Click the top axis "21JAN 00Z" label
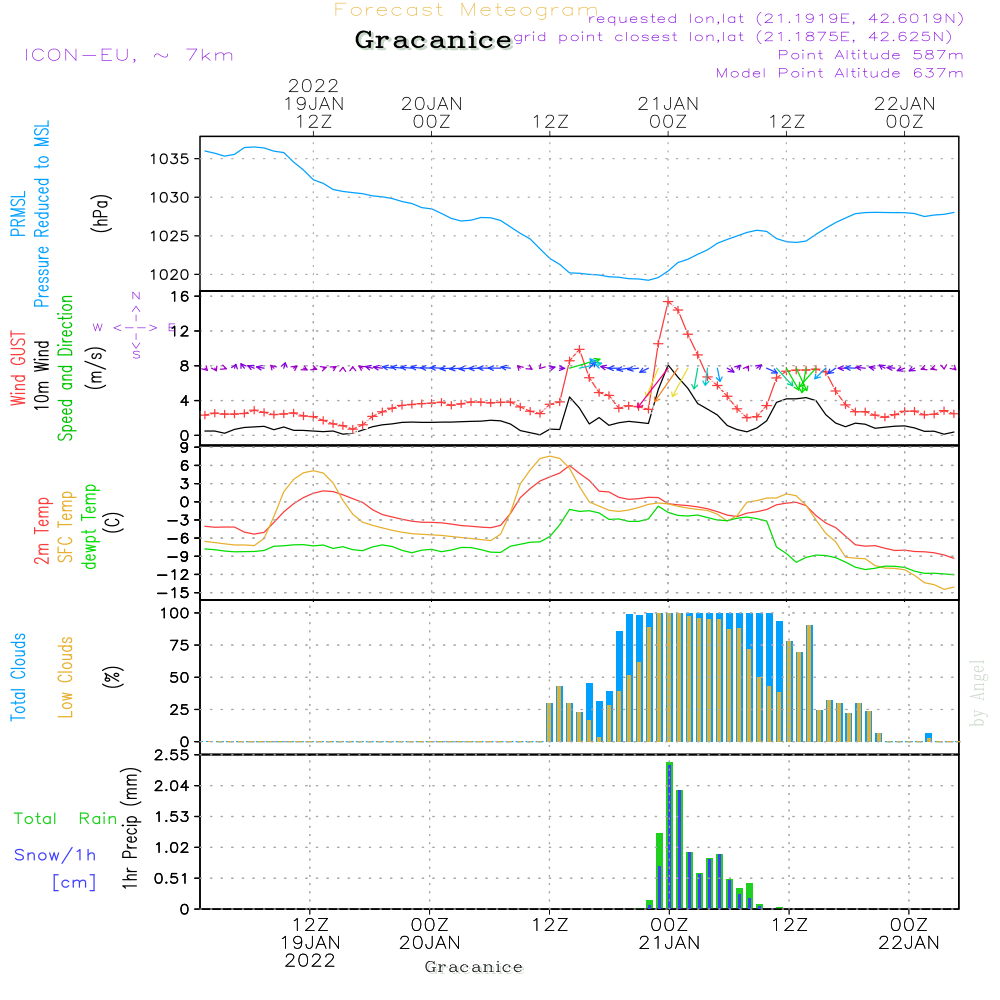 [668, 112]
